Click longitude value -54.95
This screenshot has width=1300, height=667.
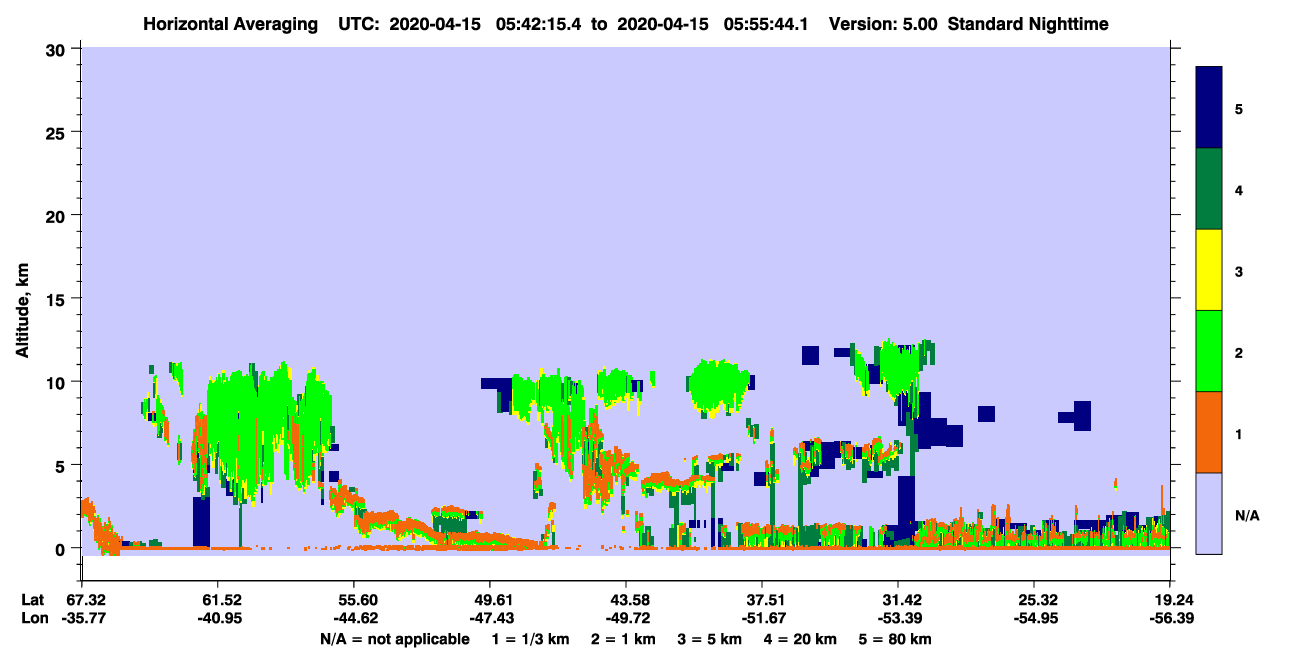coord(1034,619)
